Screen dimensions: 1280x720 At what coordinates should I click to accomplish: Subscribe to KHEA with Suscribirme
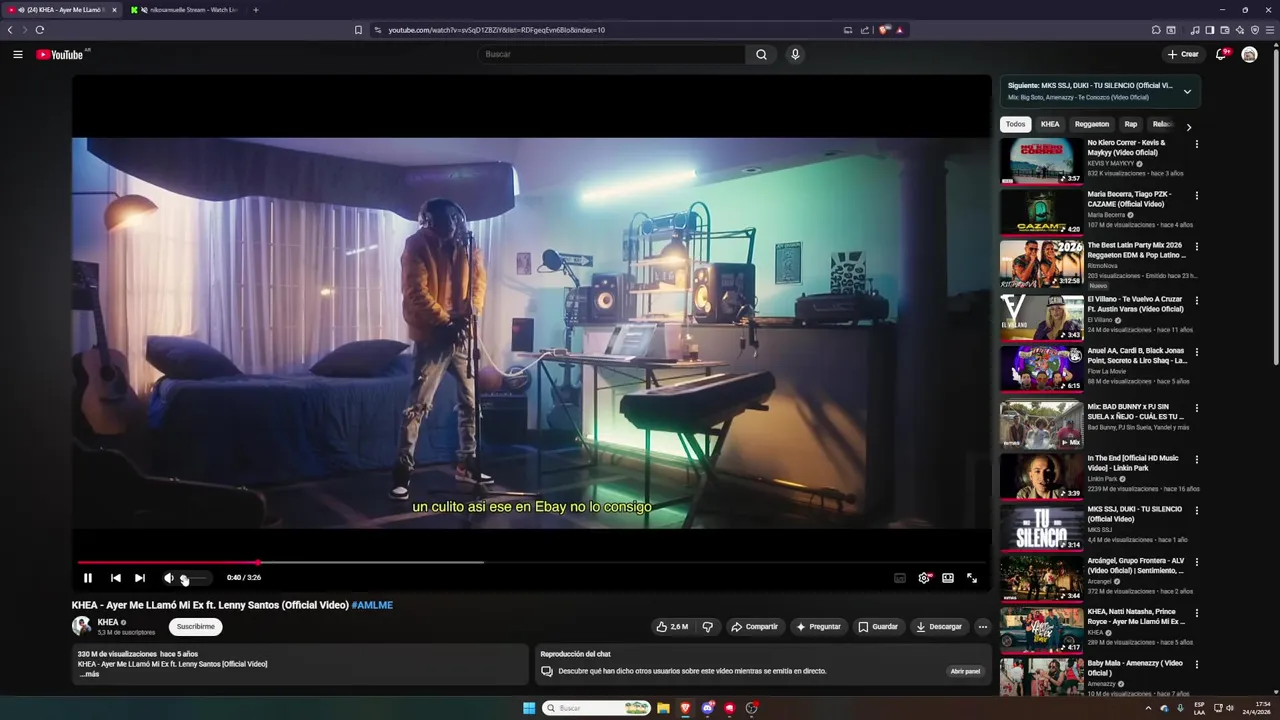click(195, 627)
